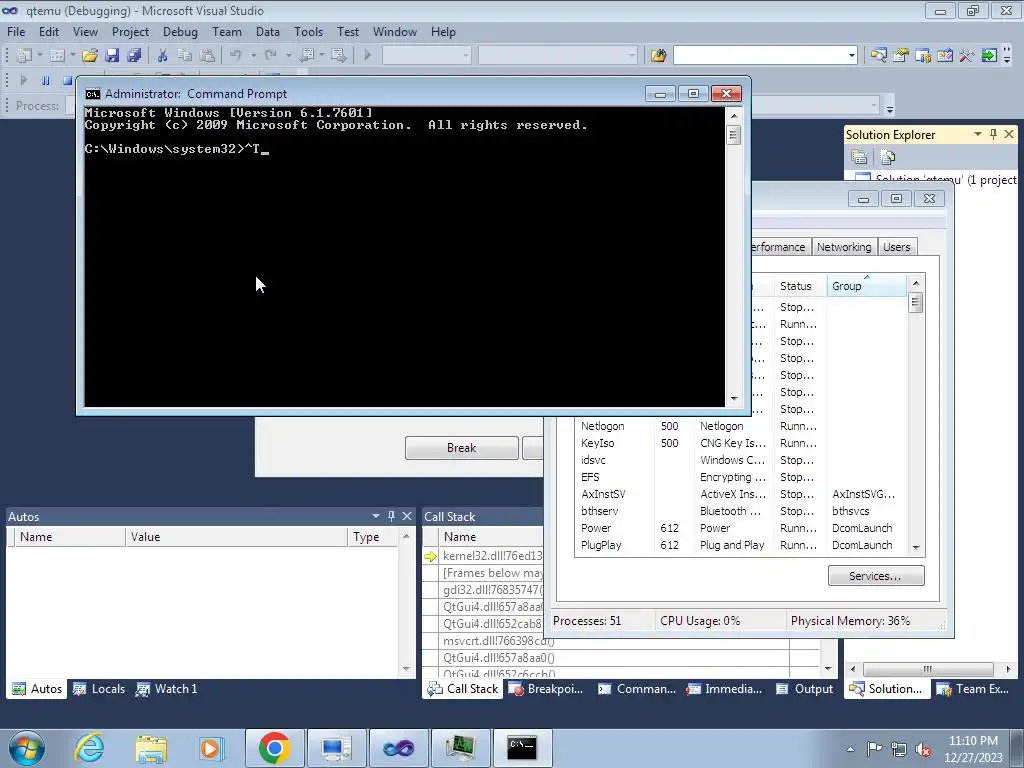Click the Stop Debugging square icon

click(67, 80)
